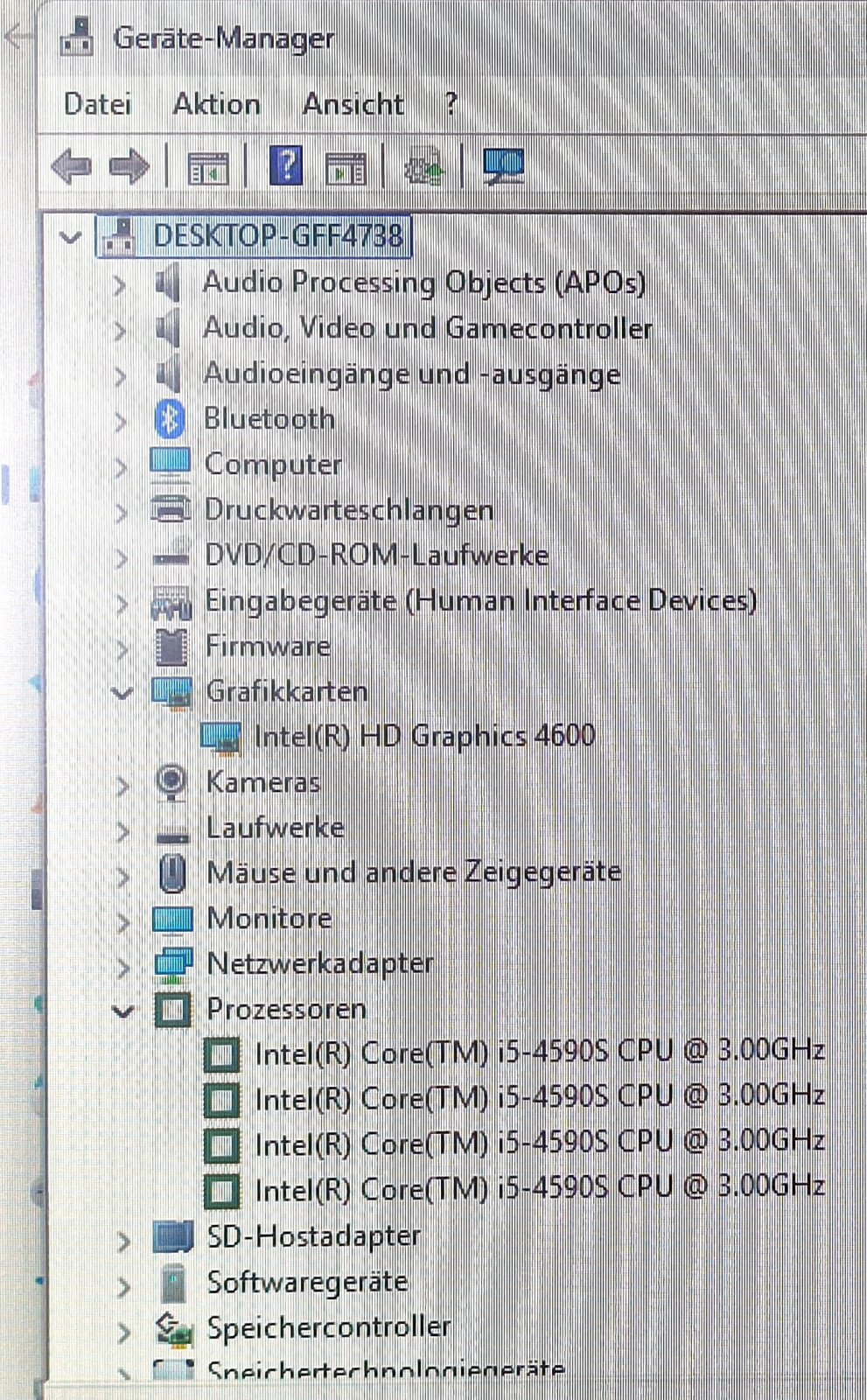
Task: Click the mouse icon for Mäuse
Action: (172, 873)
